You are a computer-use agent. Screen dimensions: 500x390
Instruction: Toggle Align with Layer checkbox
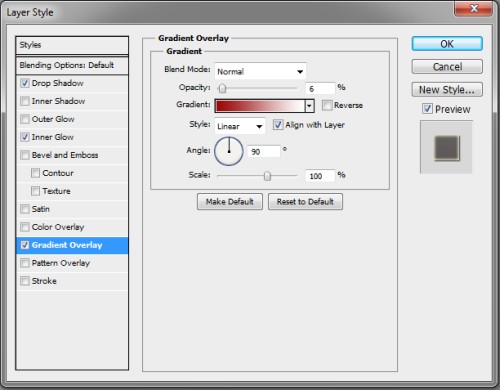point(278,125)
